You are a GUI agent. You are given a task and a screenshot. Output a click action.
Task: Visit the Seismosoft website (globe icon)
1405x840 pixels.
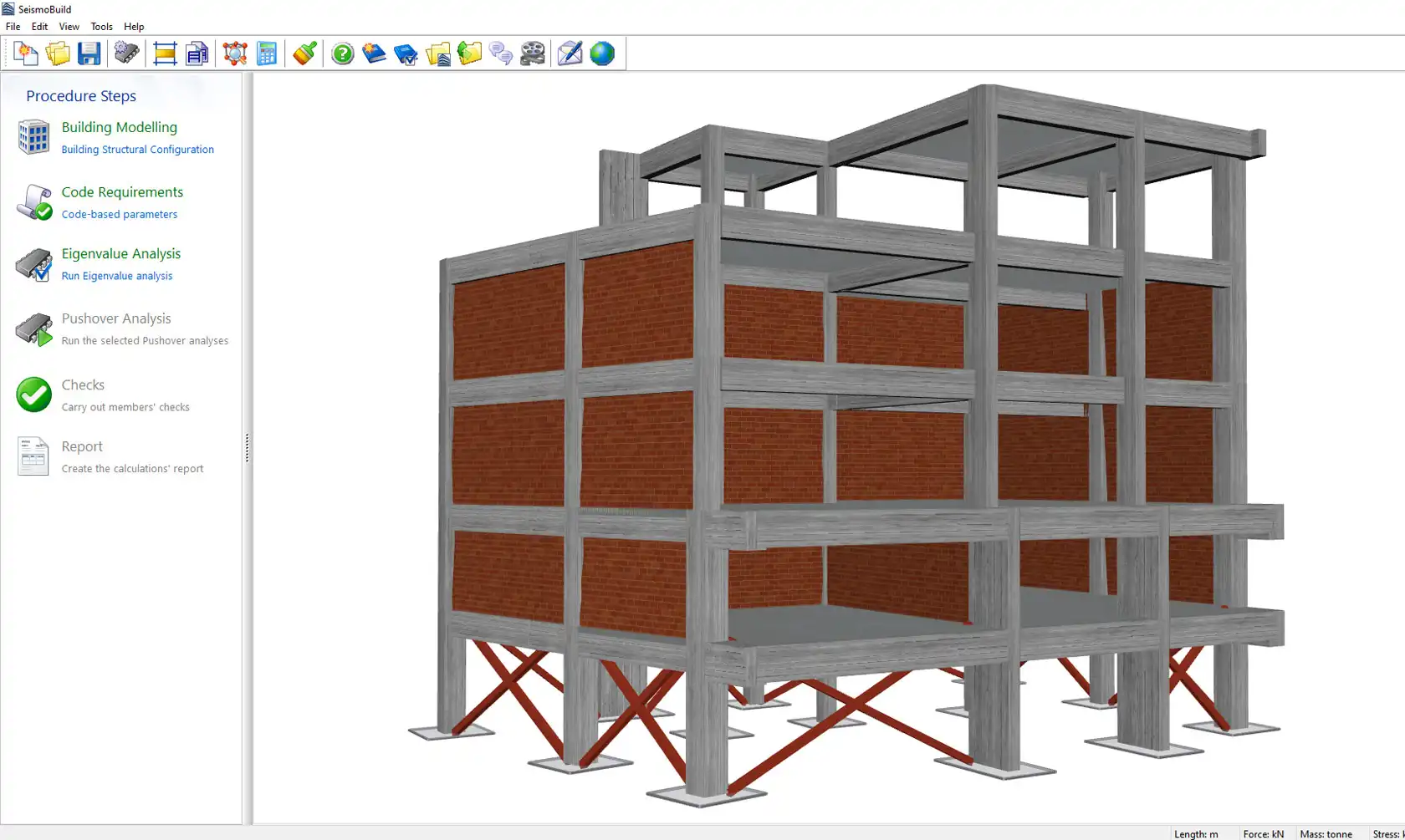point(602,53)
